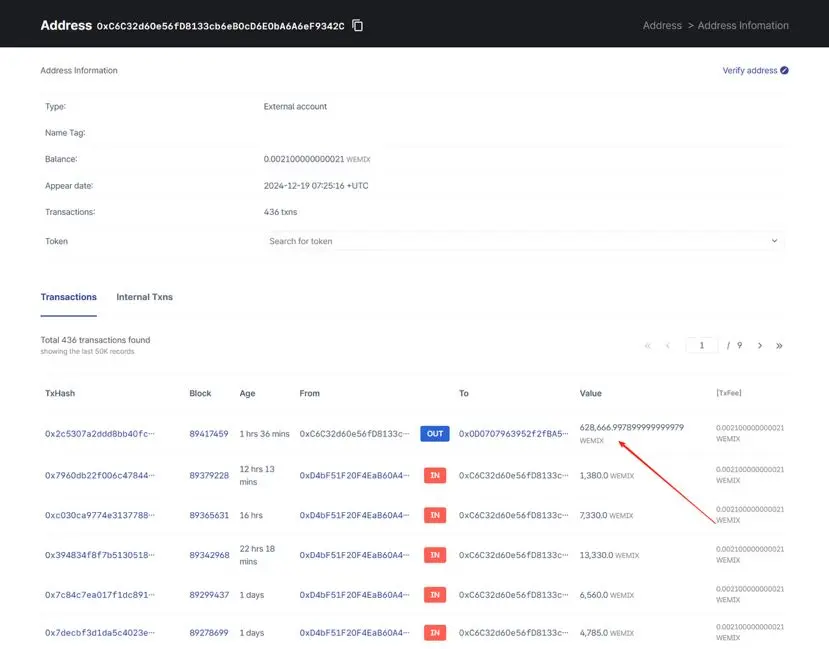Click the IN badge on the 1,380.0 row
The width and height of the screenshot is (829, 649).
point(435,476)
